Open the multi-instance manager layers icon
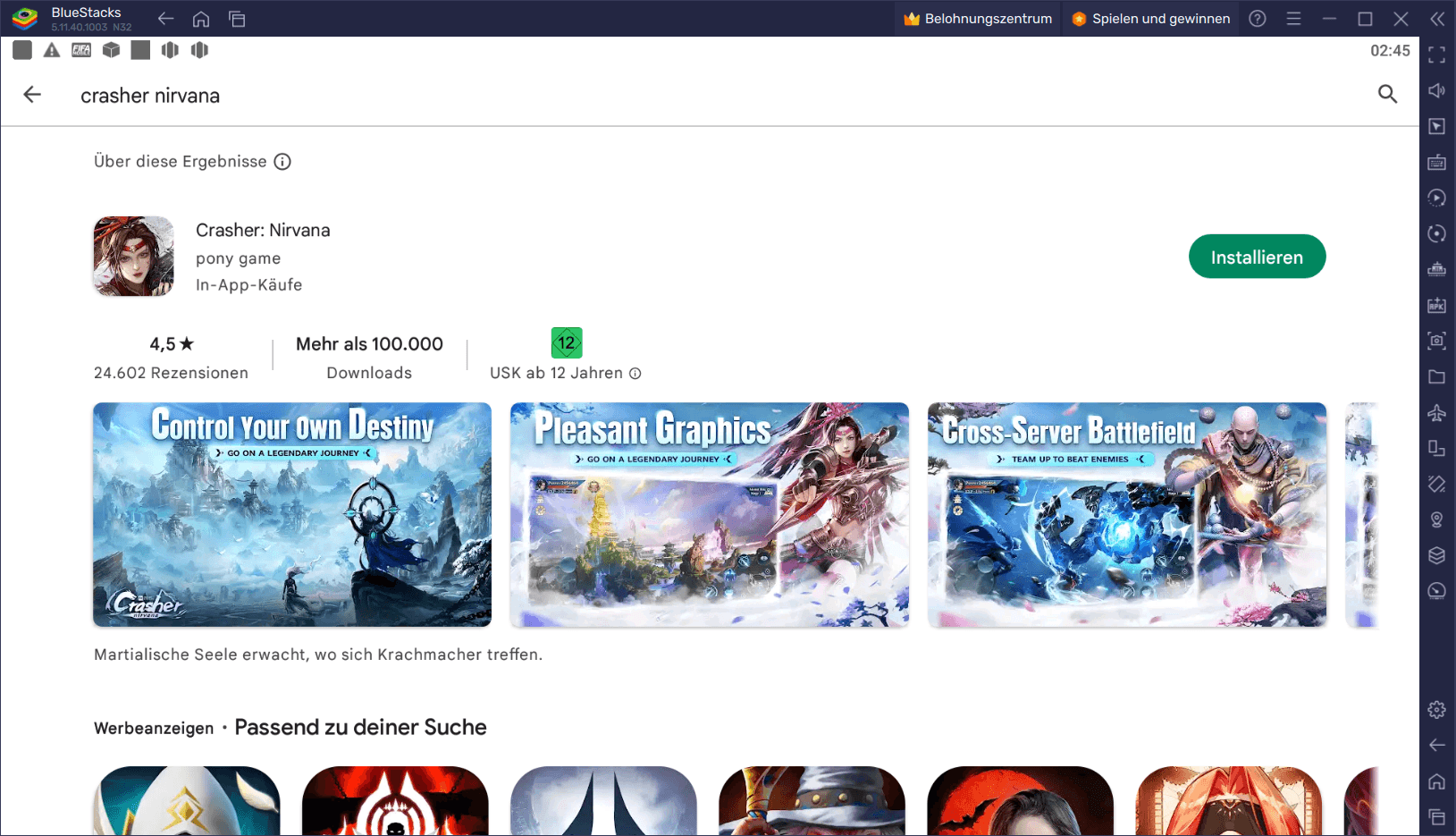1456x836 pixels. 1436,555
